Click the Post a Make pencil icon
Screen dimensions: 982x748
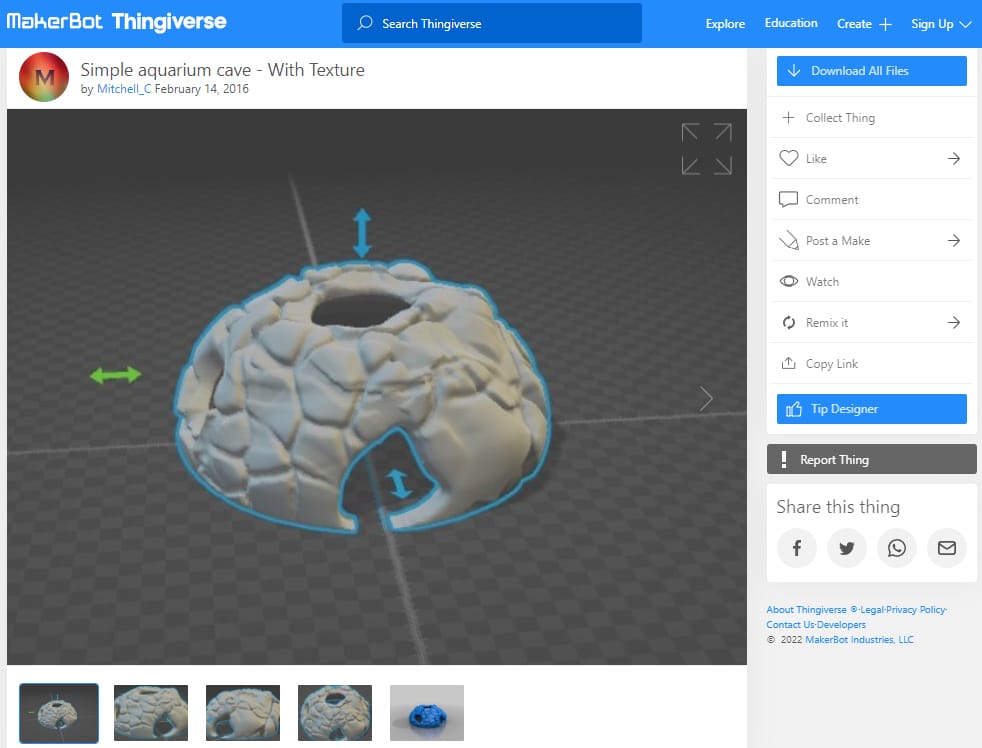(789, 240)
